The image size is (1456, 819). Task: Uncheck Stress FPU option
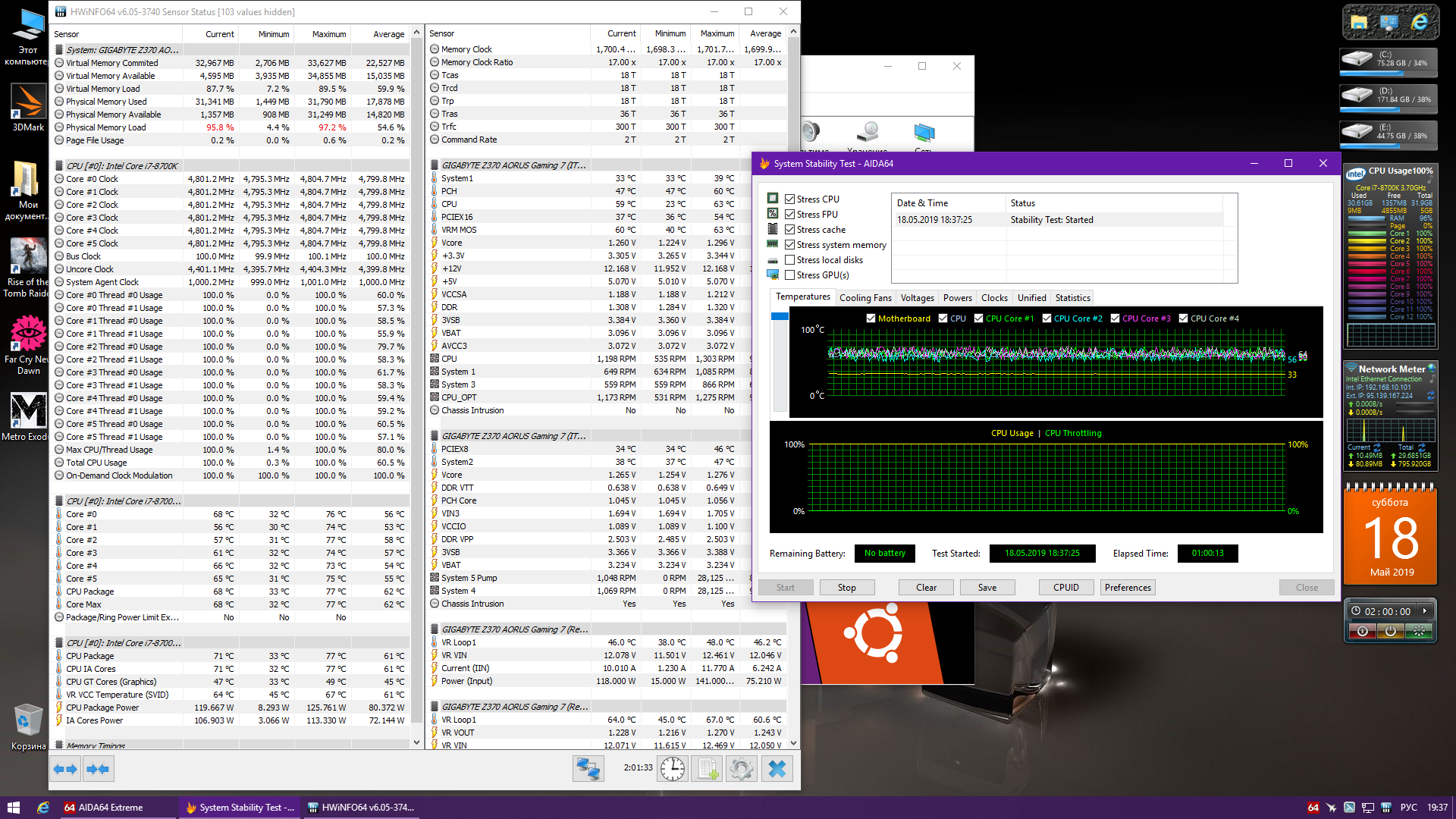pos(790,215)
